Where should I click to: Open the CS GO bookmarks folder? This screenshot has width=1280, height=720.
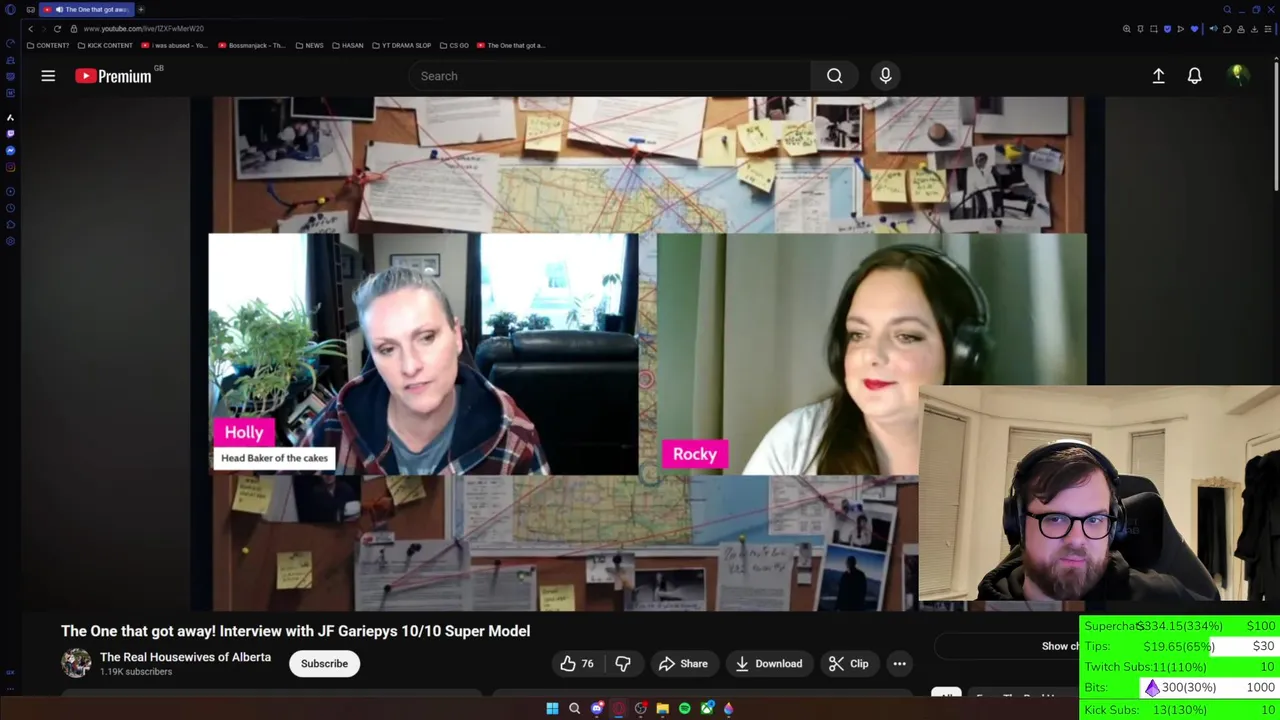click(454, 45)
